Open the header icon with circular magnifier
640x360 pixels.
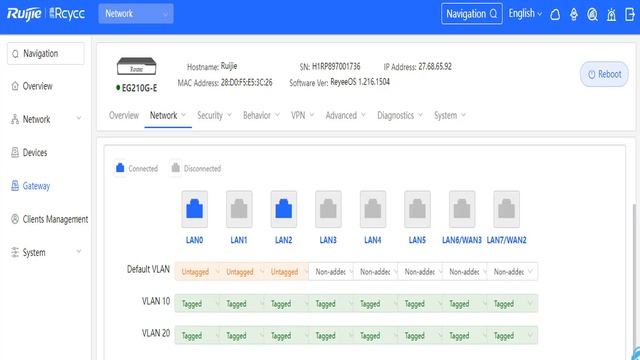pos(592,14)
